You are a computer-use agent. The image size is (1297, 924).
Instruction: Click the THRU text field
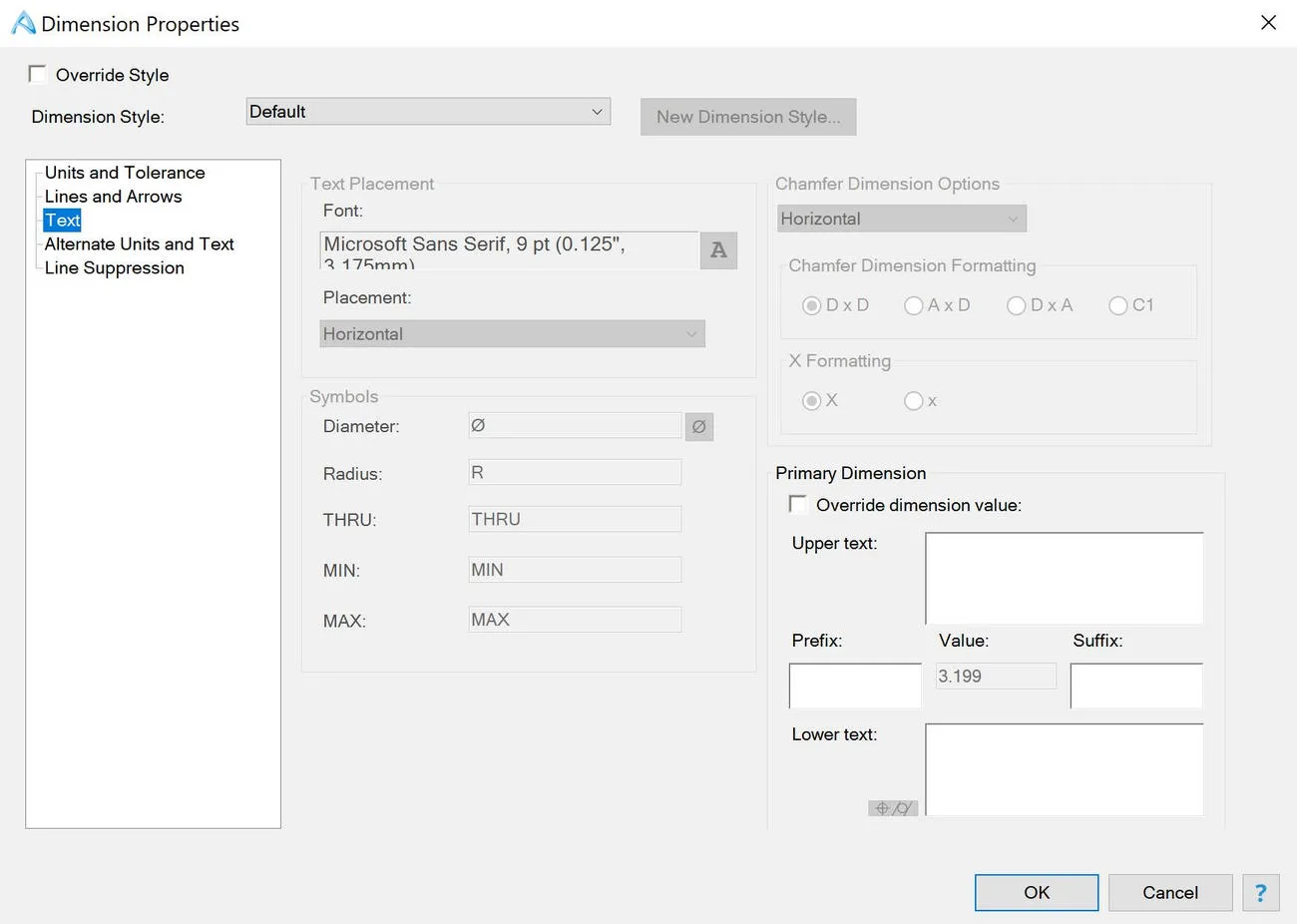point(575,520)
